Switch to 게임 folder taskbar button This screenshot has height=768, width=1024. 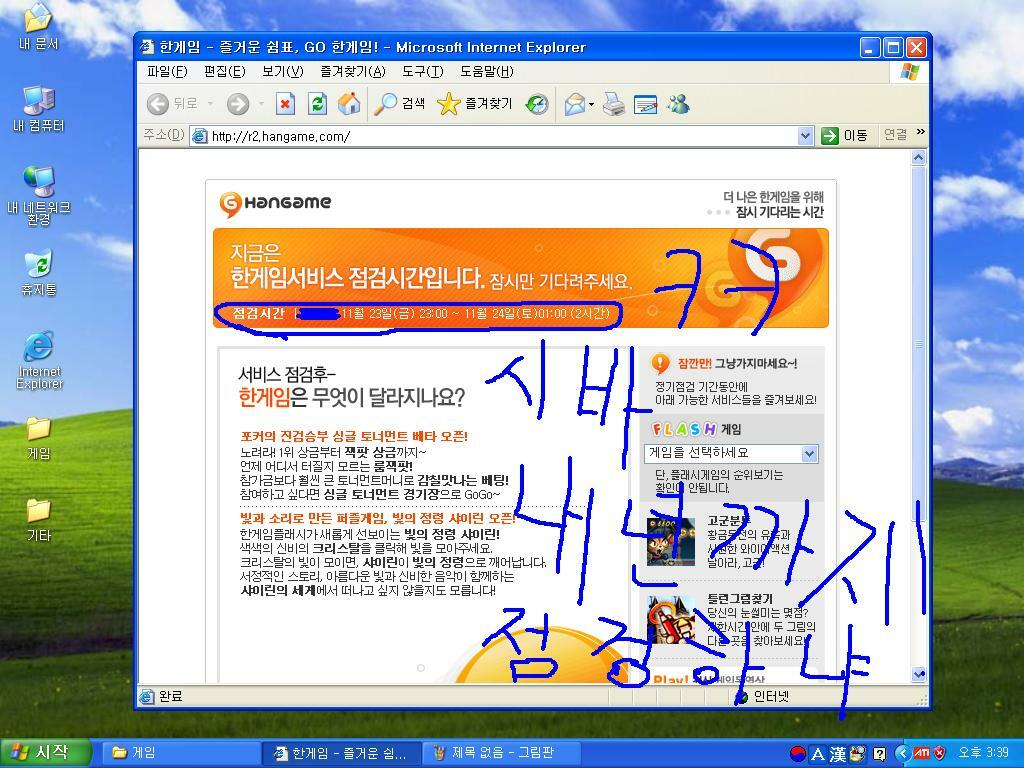coord(181,753)
